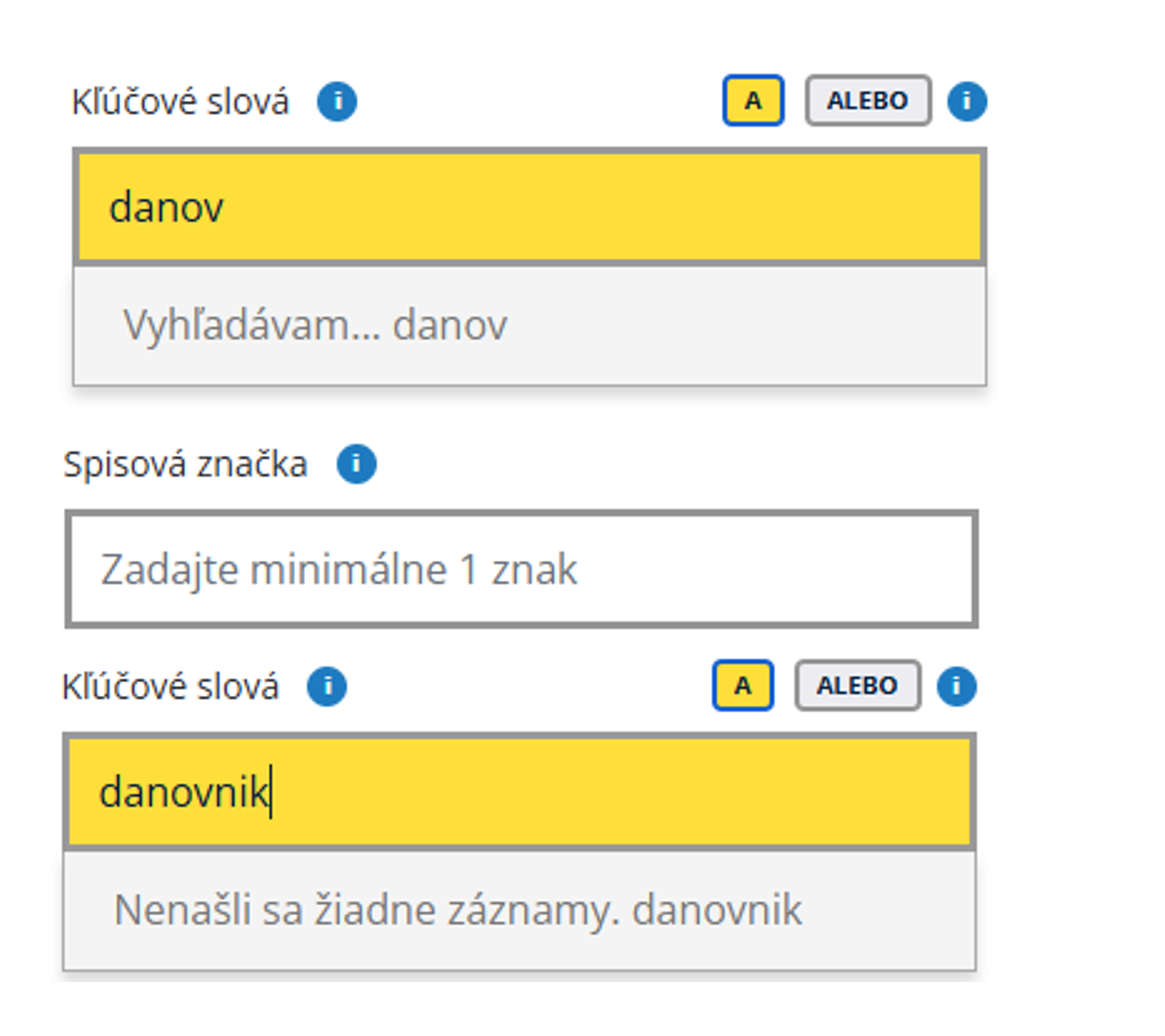This screenshot has height=1036, width=1165.
Task: Place cursor in the danovnik input
Action: (x=520, y=790)
